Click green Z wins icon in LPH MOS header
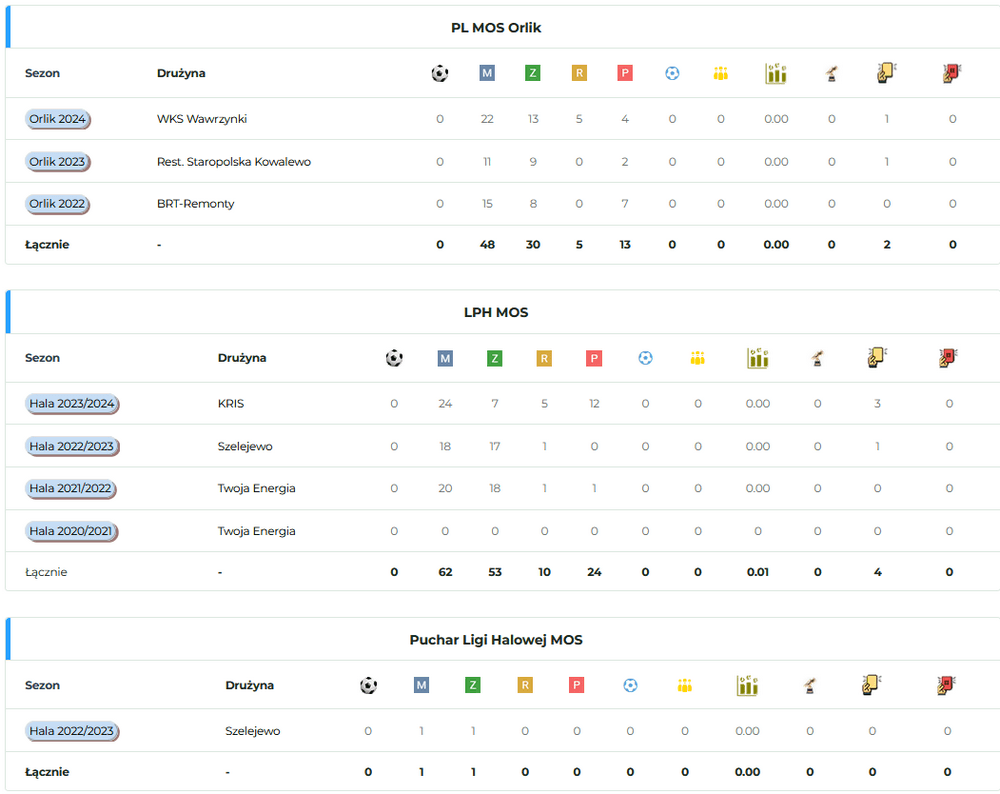The image size is (1000, 794). (495, 358)
